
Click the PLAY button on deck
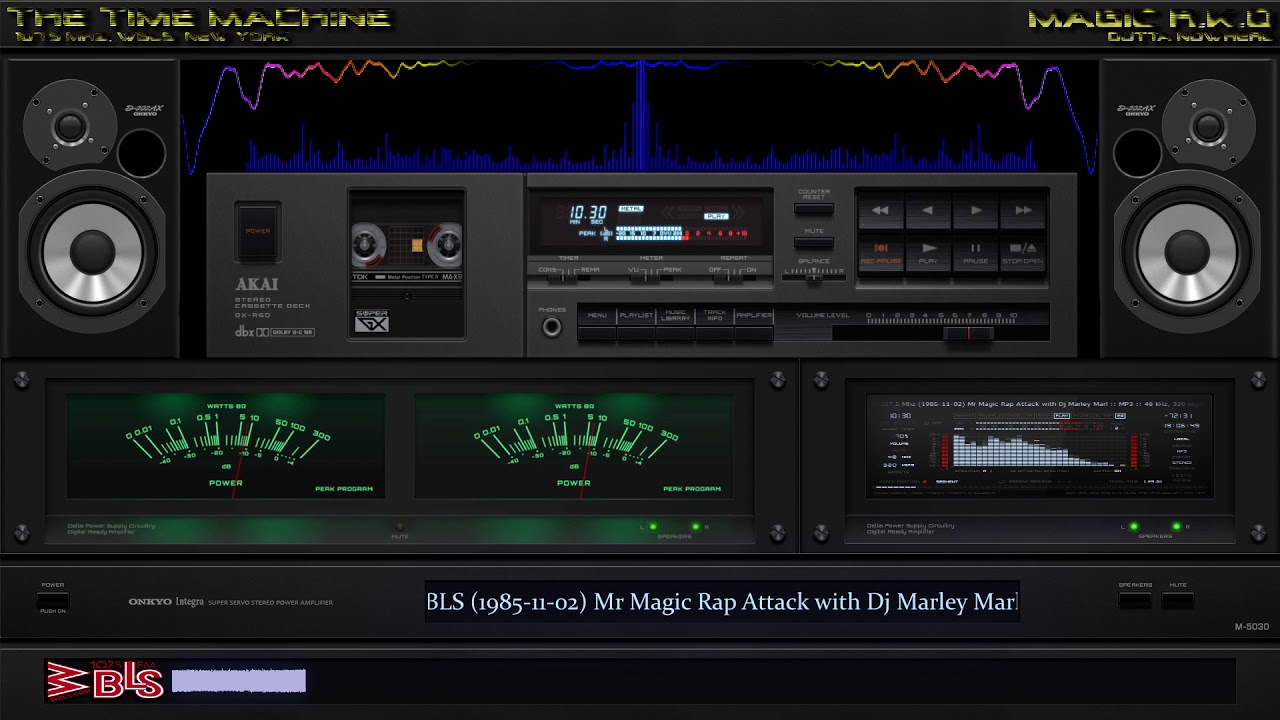pyautogui.click(x=928, y=252)
